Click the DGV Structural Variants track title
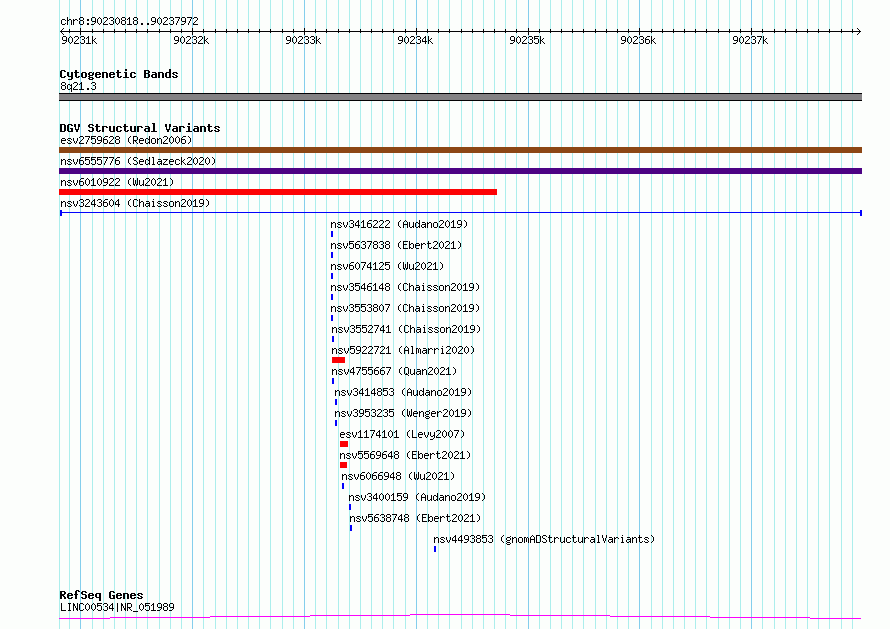 pos(140,128)
